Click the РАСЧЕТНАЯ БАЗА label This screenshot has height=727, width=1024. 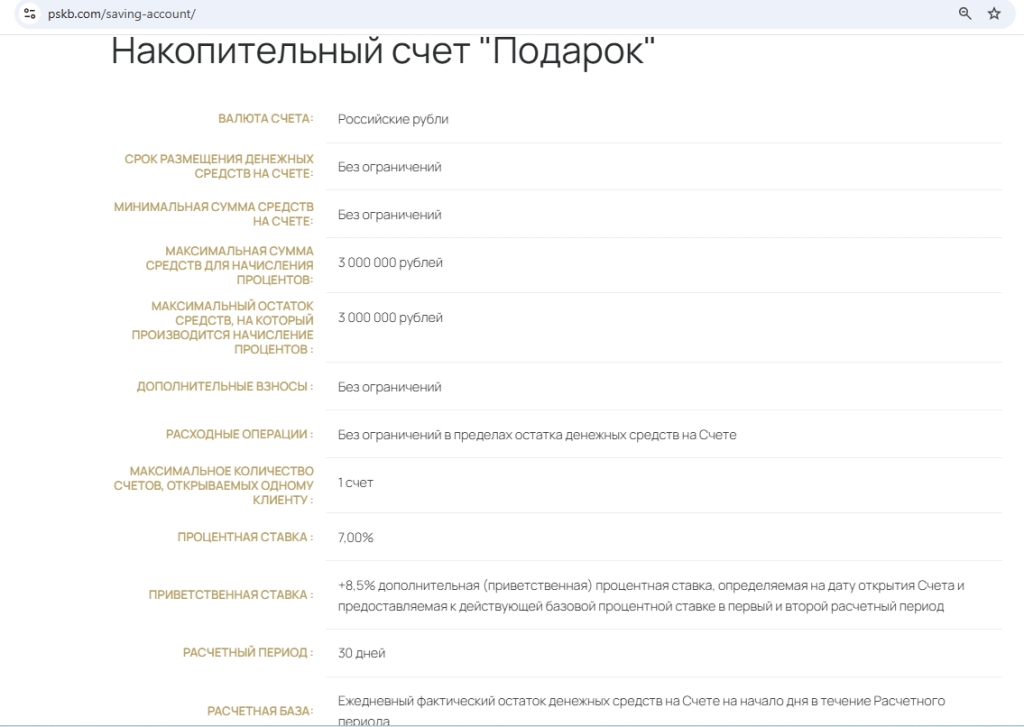click(260, 711)
